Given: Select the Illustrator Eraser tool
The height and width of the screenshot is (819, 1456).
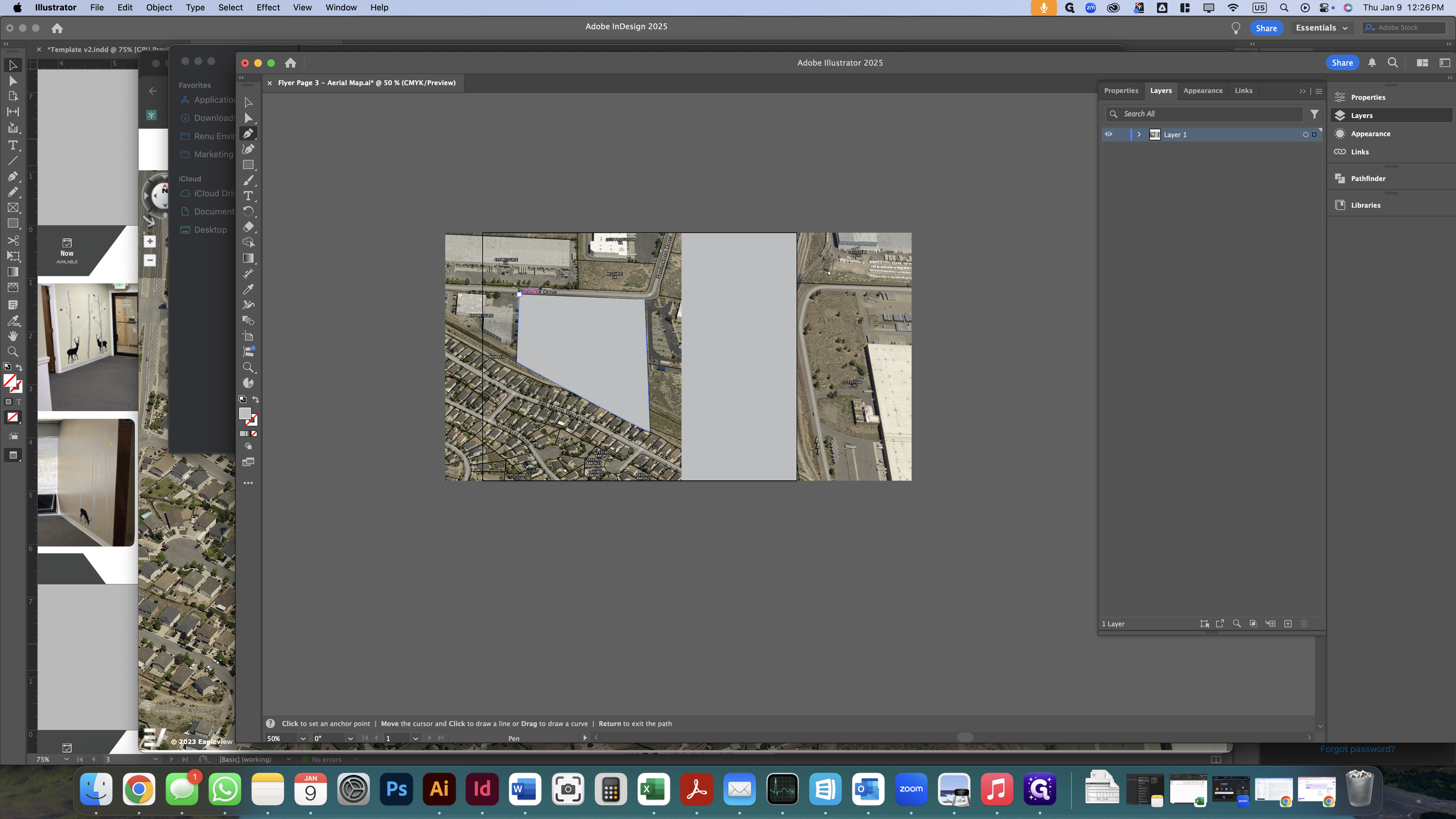Looking at the screenshot, I should [x=248, y=227].
